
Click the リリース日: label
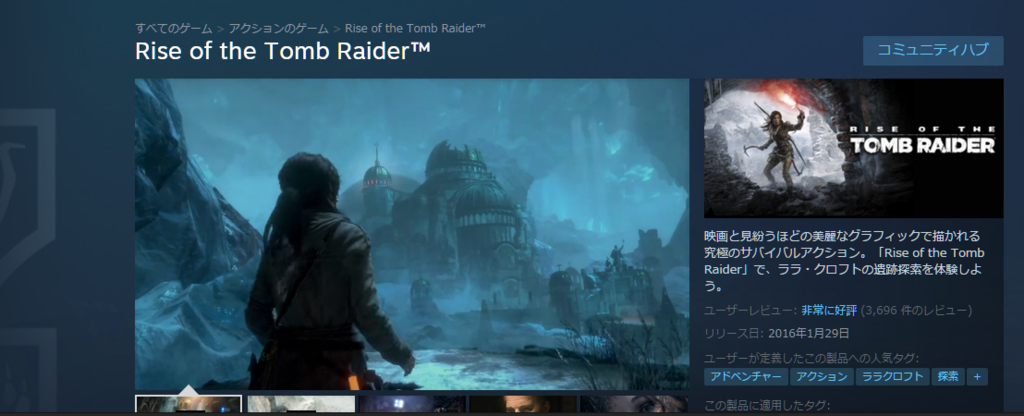click(734, 334)
